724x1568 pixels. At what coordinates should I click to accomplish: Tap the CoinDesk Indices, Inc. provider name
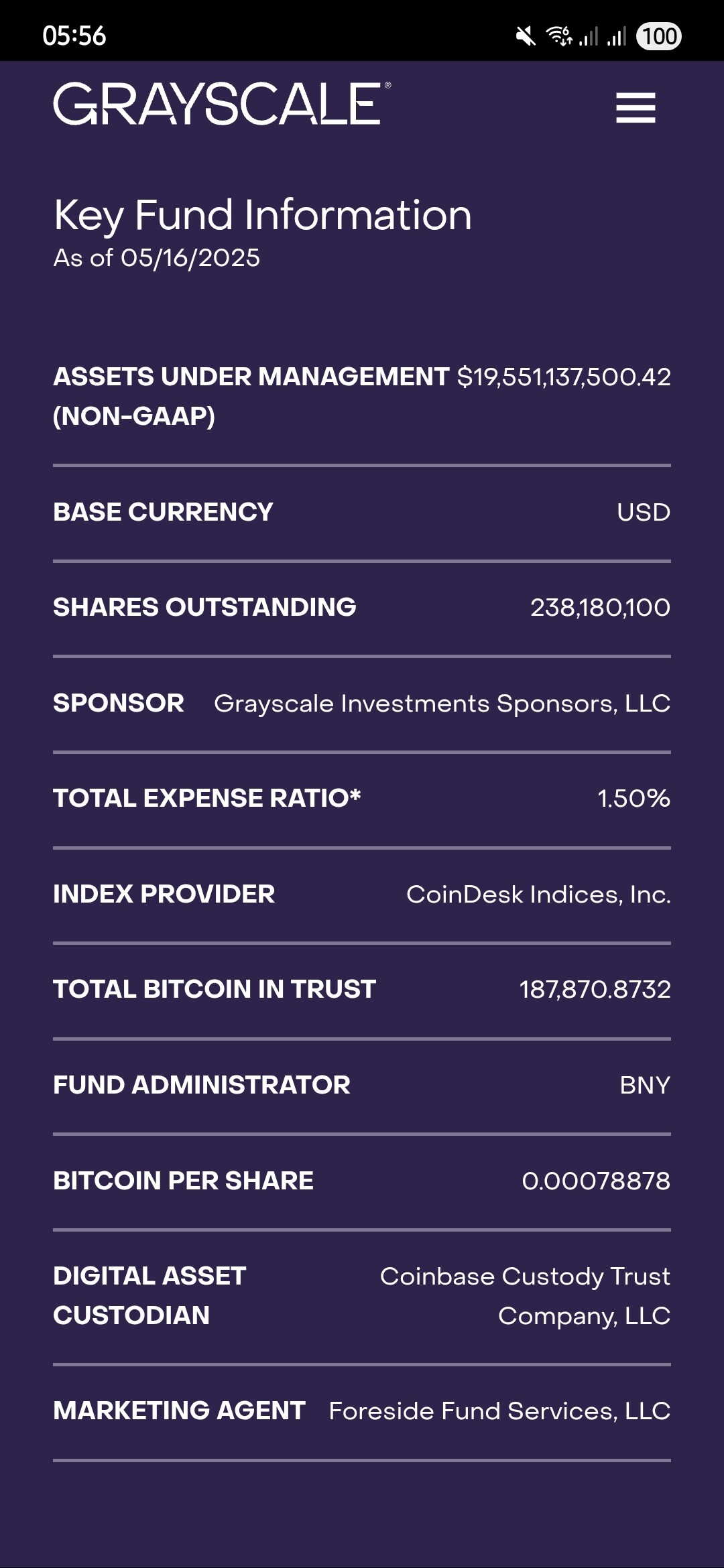click(538, 895)
